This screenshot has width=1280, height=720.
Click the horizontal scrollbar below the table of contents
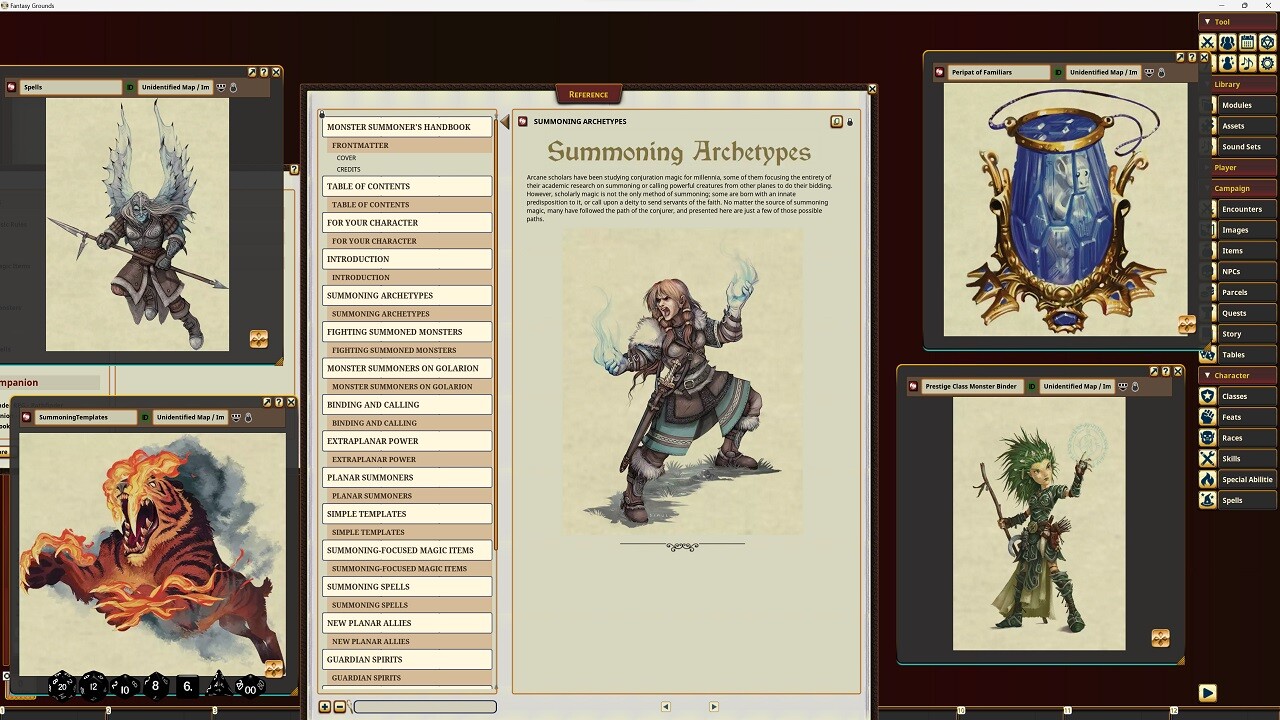pyautogui.click(x=424, y=706)
